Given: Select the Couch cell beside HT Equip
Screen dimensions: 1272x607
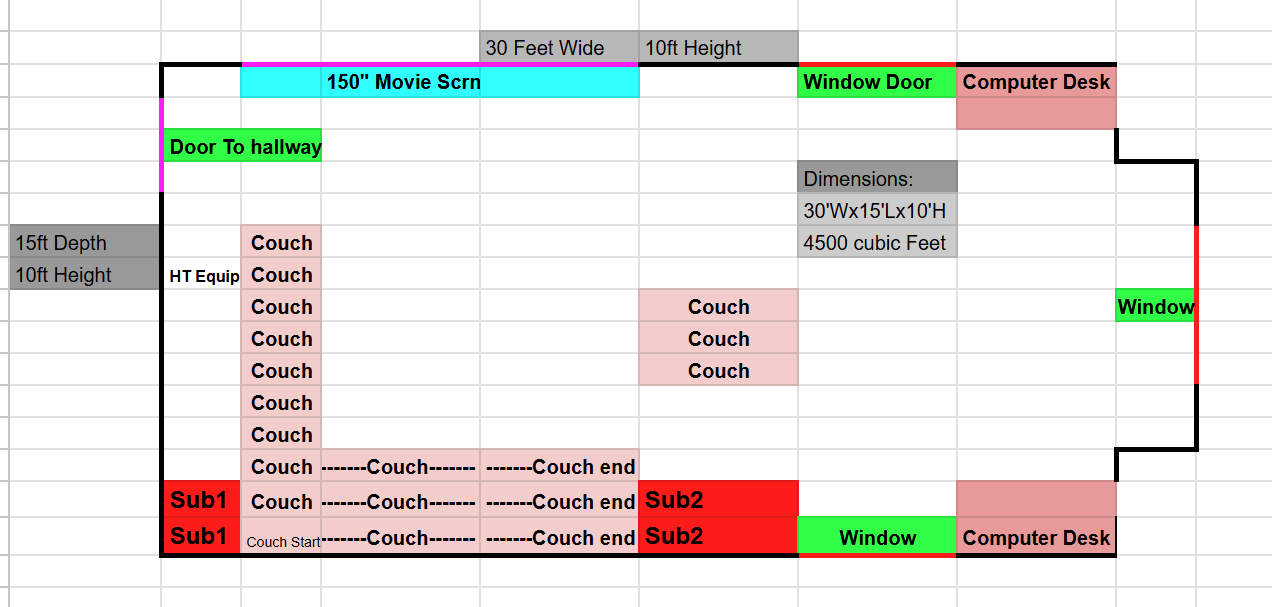Looking at the screenshot, I should pos(282,275).
